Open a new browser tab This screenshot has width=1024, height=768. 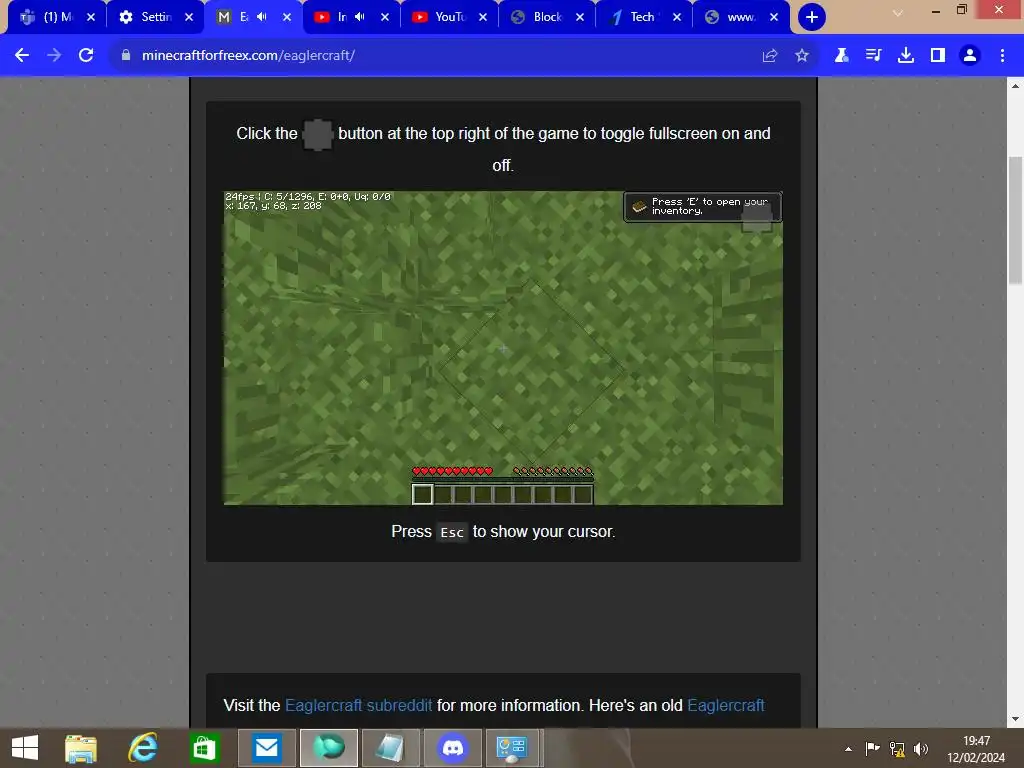[x=812, y=17]
